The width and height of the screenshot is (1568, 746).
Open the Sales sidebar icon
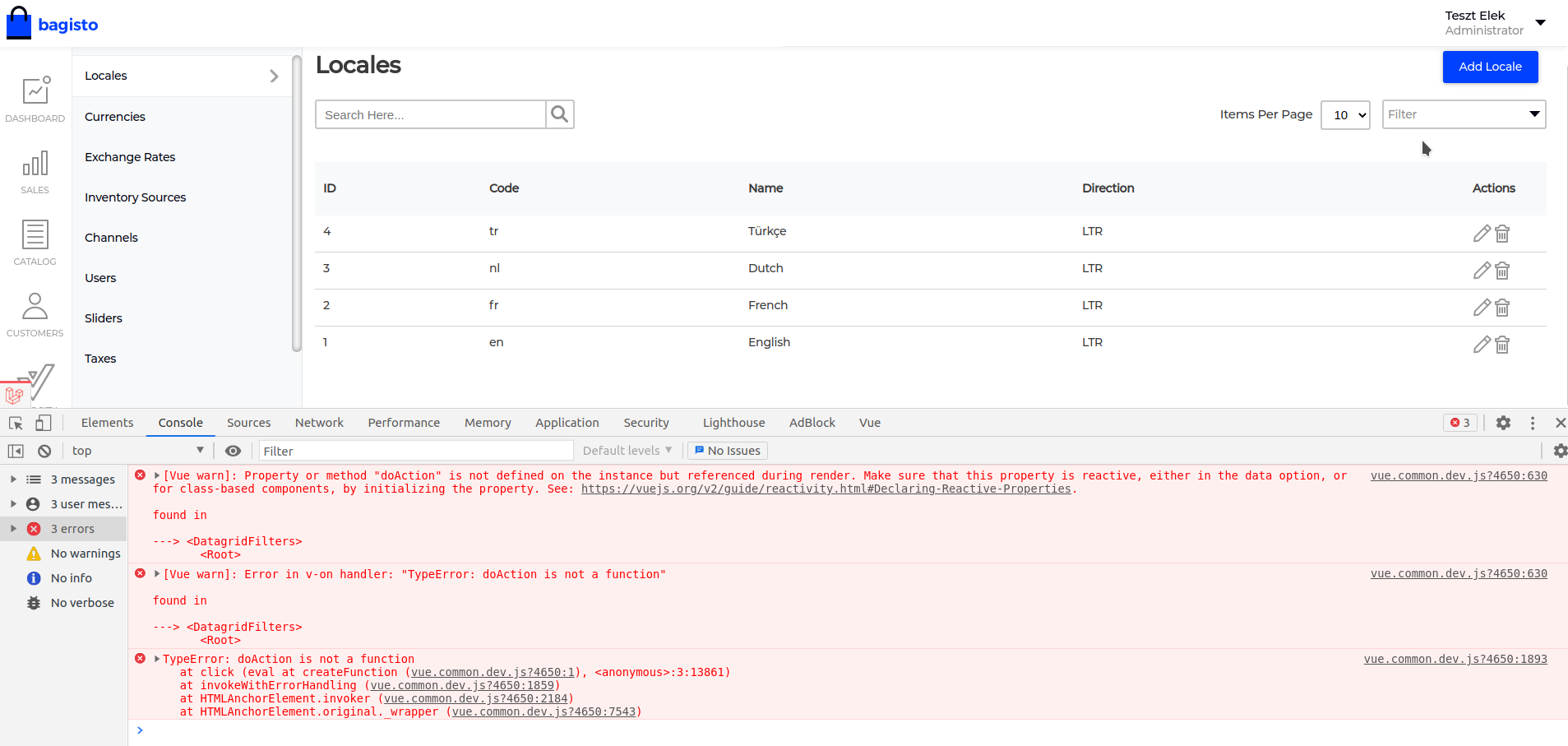tap(35, 172)
